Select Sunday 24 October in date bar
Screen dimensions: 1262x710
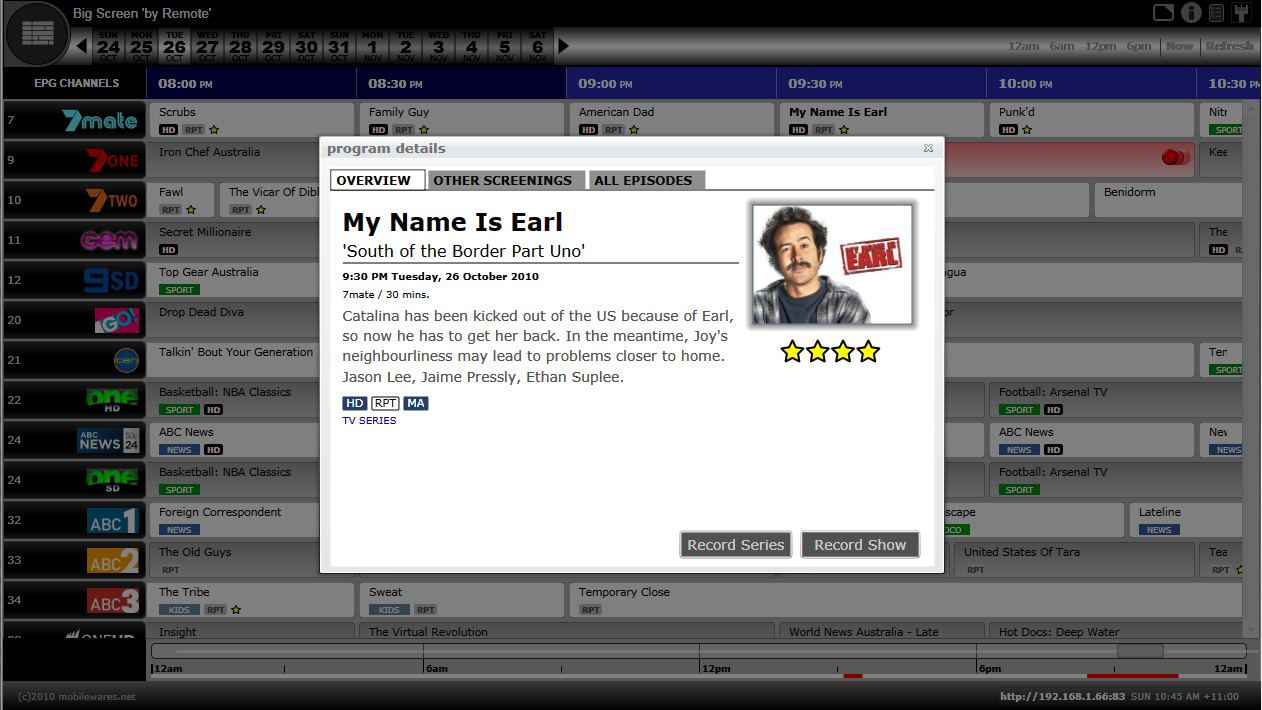tap(108, 46)
